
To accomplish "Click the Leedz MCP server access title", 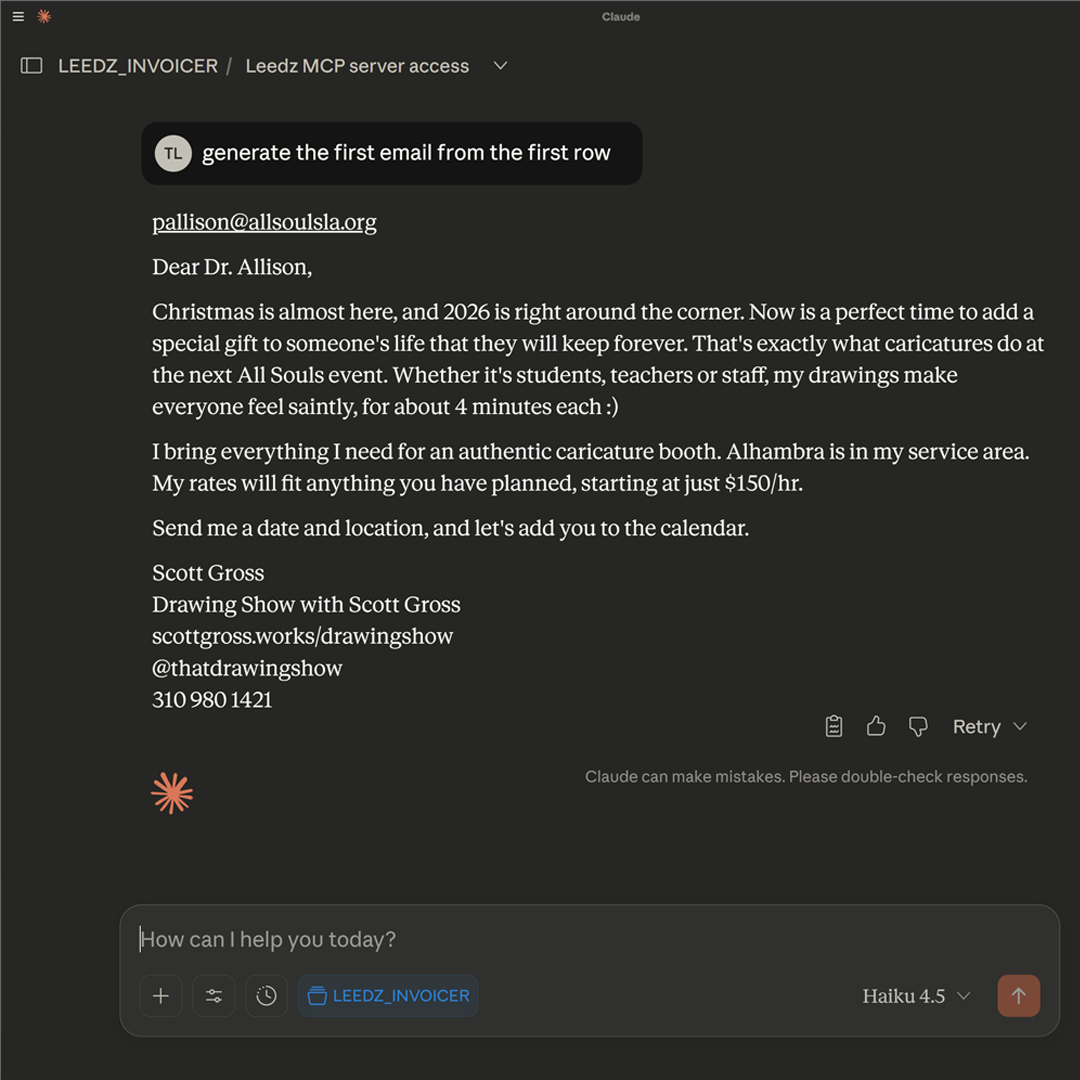I will pyautogui.click(x=357, y=66).
